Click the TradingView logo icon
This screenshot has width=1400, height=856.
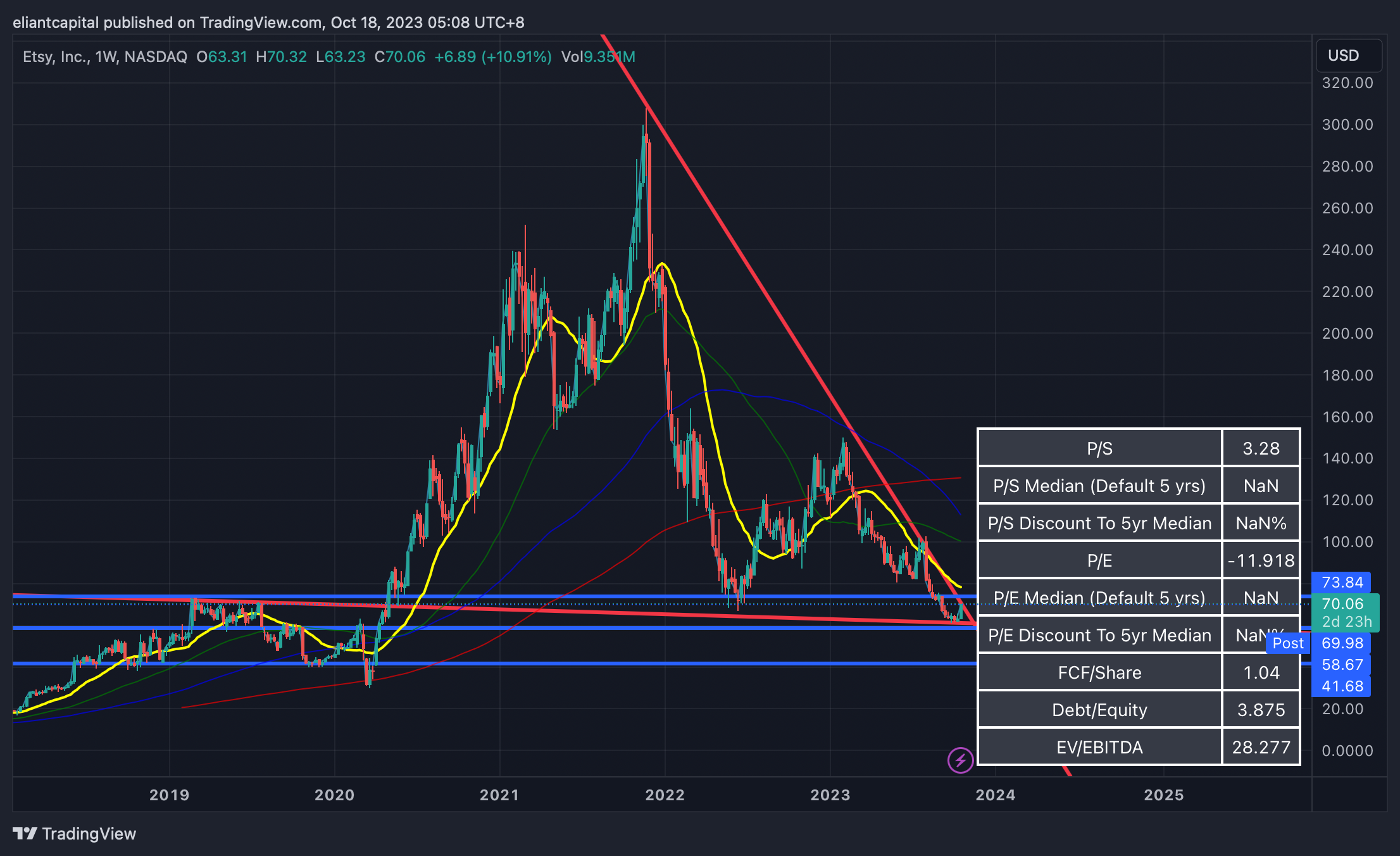click(25, 833)
